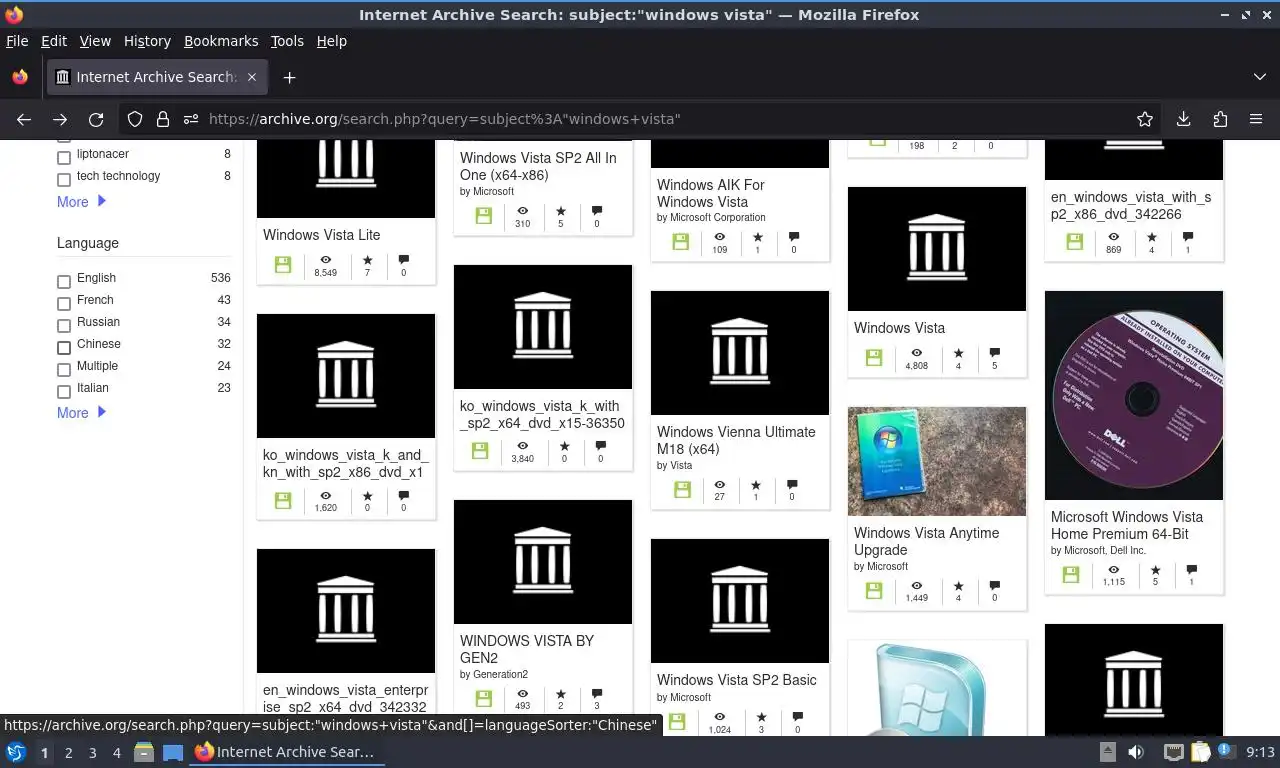Open the Help menu
This screenshot has height=768, width=1280.
click(x=332, y=41)
